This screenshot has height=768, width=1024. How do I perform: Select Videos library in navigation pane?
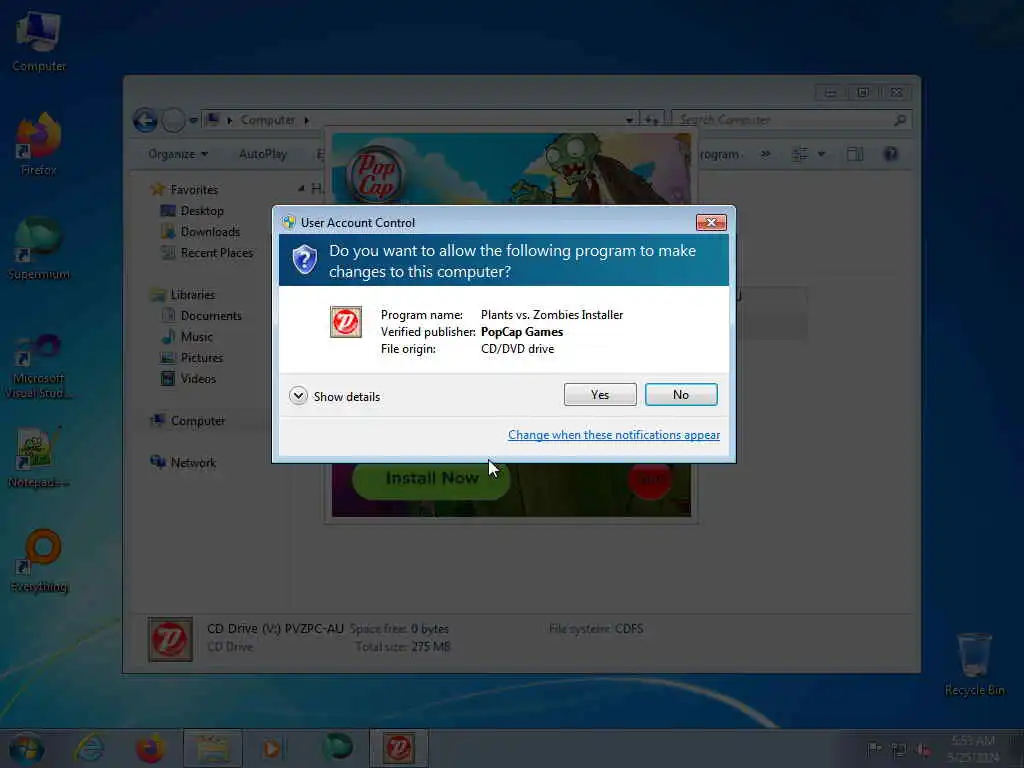[x=198, y=379]
